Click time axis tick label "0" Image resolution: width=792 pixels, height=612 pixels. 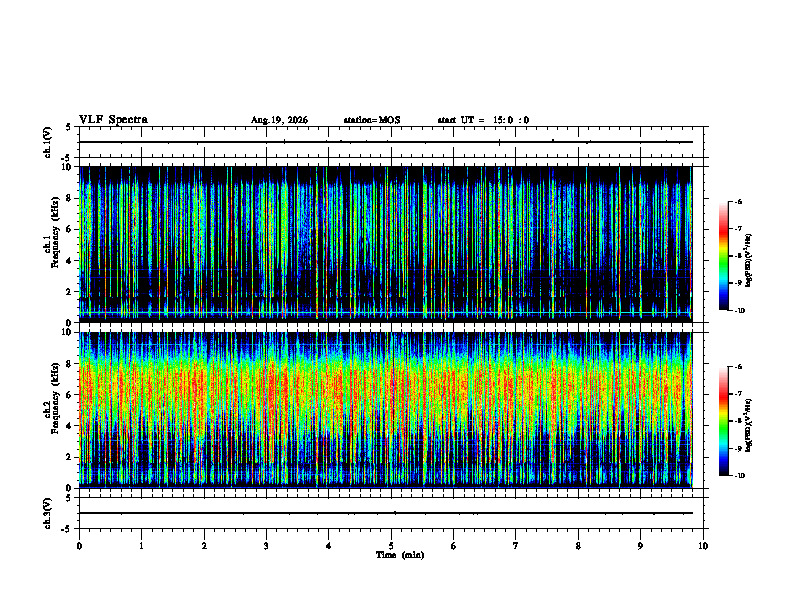(79, 546)
